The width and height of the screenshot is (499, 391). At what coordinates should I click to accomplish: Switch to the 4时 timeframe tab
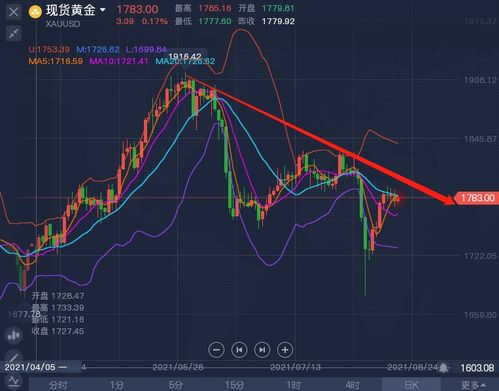352,385
